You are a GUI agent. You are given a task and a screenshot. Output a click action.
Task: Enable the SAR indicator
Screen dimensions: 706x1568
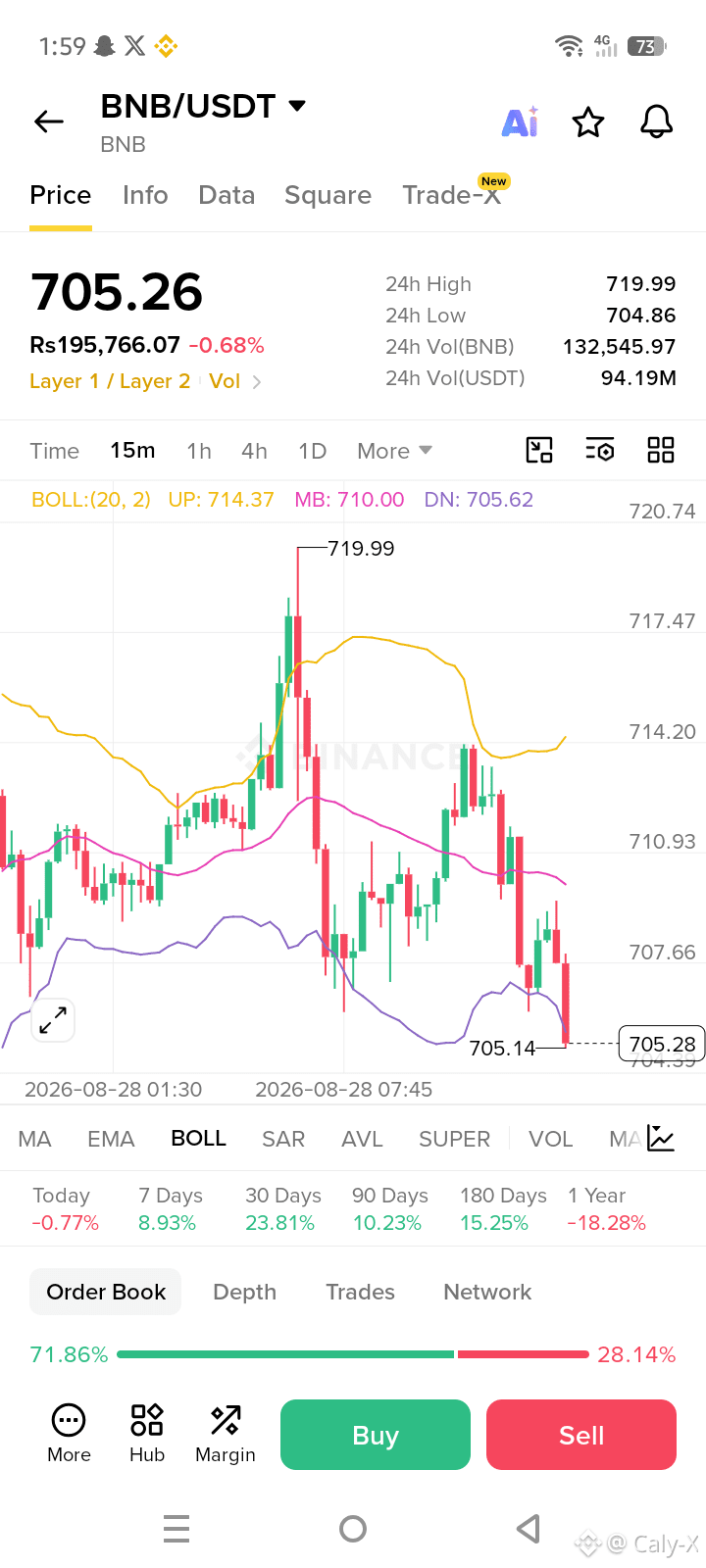(283, 1139)
